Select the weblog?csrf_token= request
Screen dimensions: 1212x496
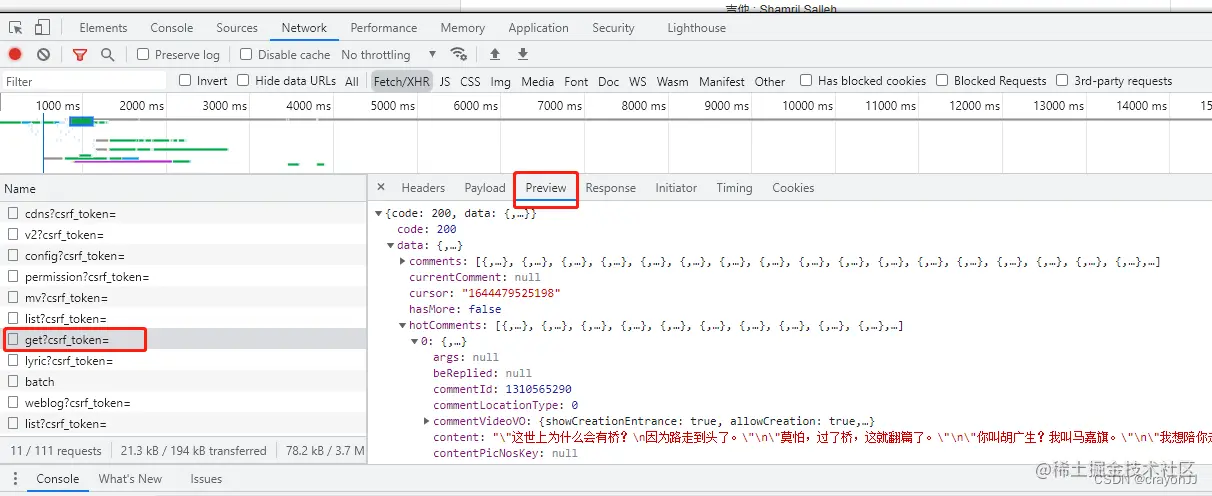[183, 403]
